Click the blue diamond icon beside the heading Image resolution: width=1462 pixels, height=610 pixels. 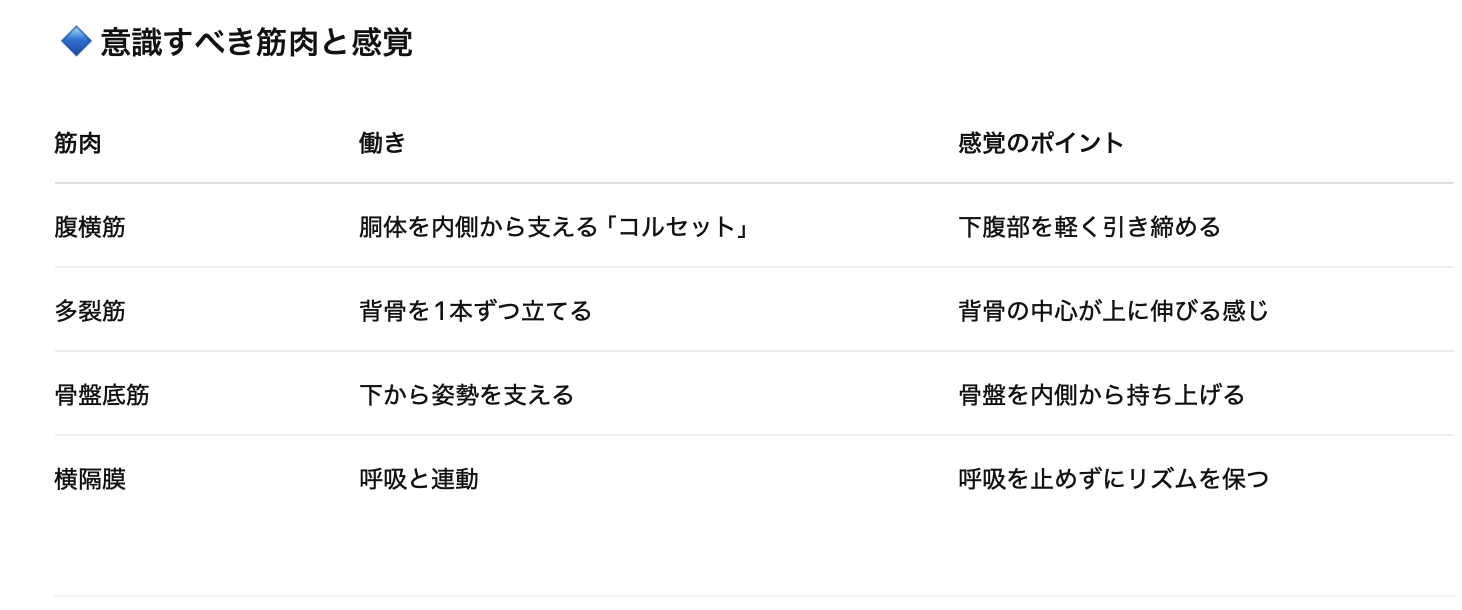(x=76, y=42)
